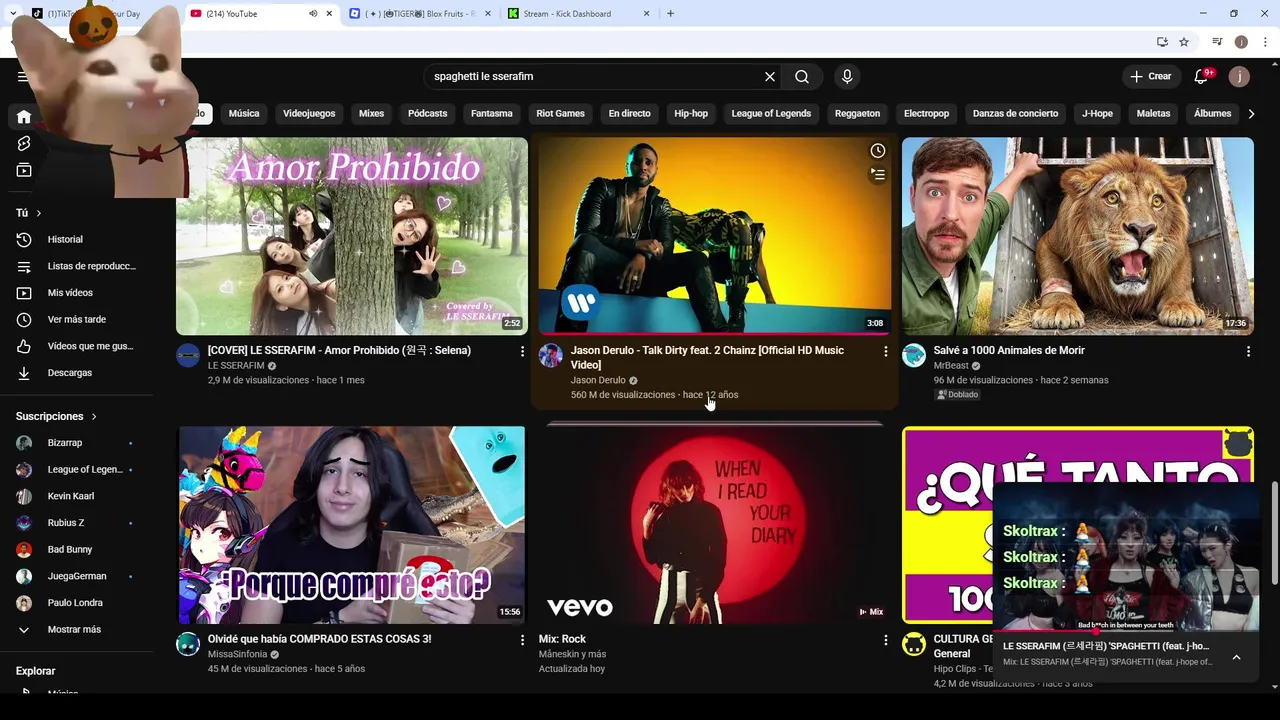Open the notifications bell
This screenshot has height=720, width=1280.
tap(1202, 77)
